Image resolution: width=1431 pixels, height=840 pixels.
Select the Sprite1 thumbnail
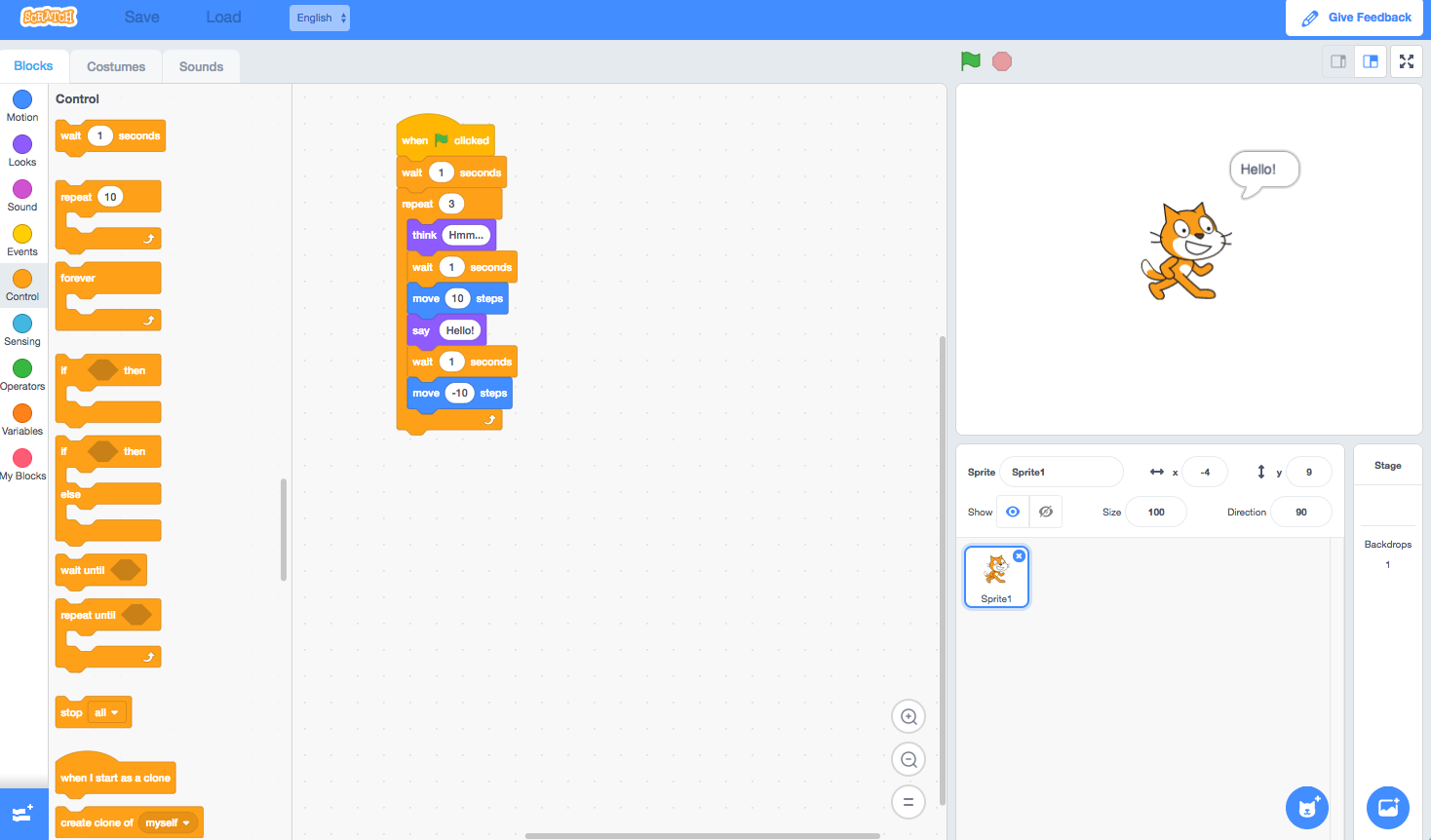coord(996,576)
